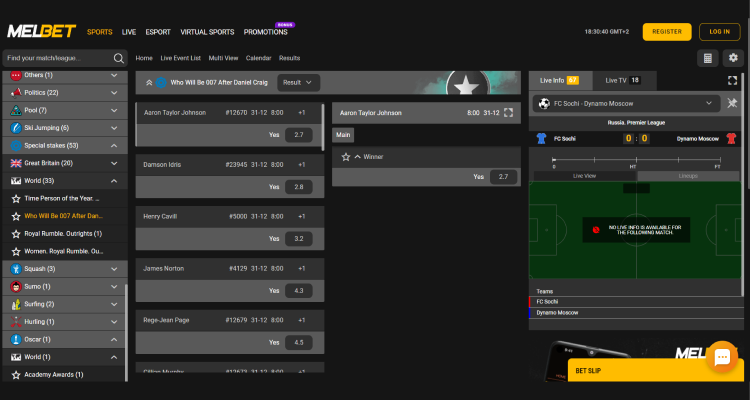Viewport: 750px width, 400px height.
Task: Collapse the Winner market chevron
Action: tap(357, 157)
